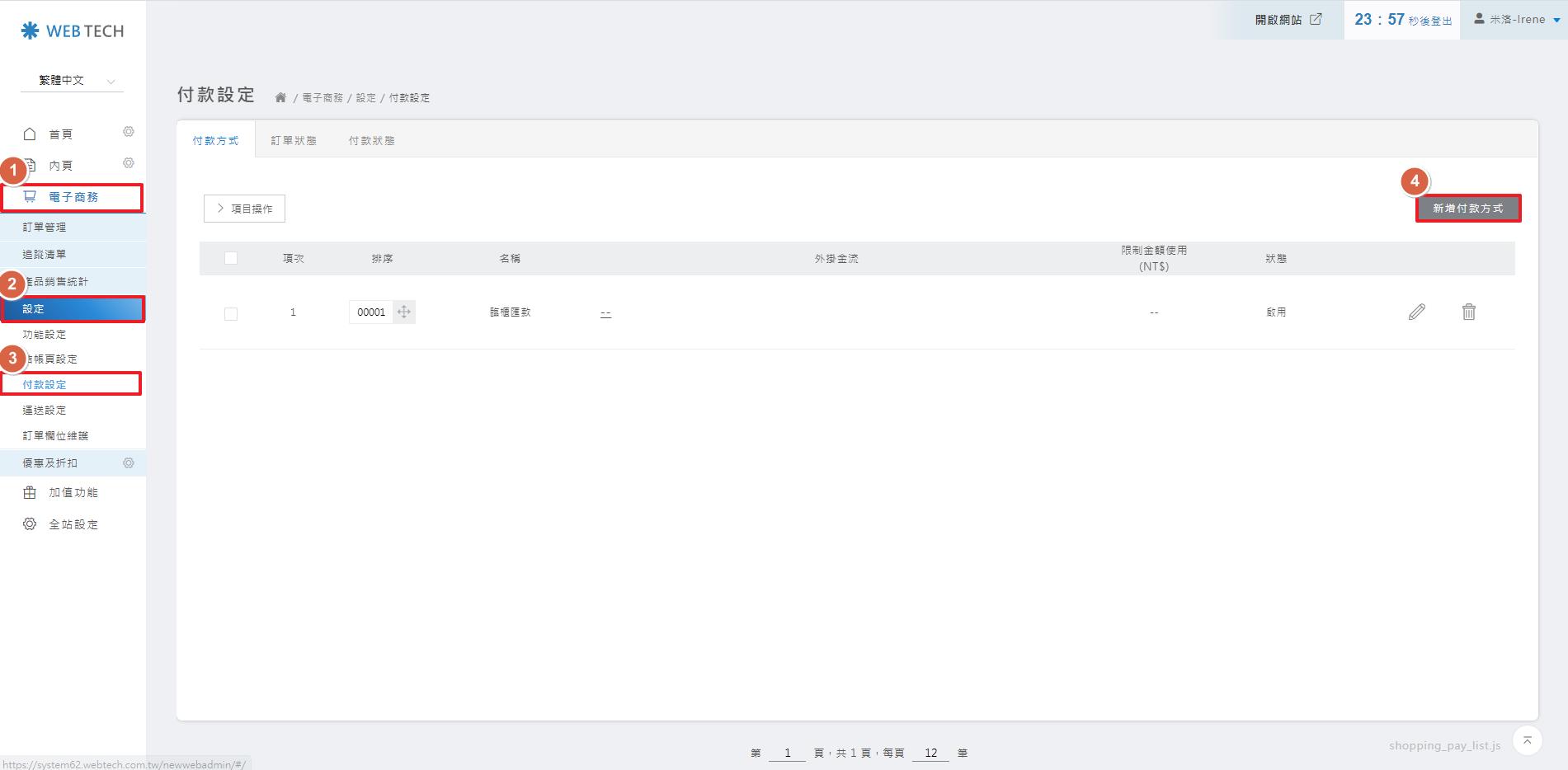Click the drag-move handle beside sort 00001
The image size is (1568, 770).
click(x=403, y=312)
